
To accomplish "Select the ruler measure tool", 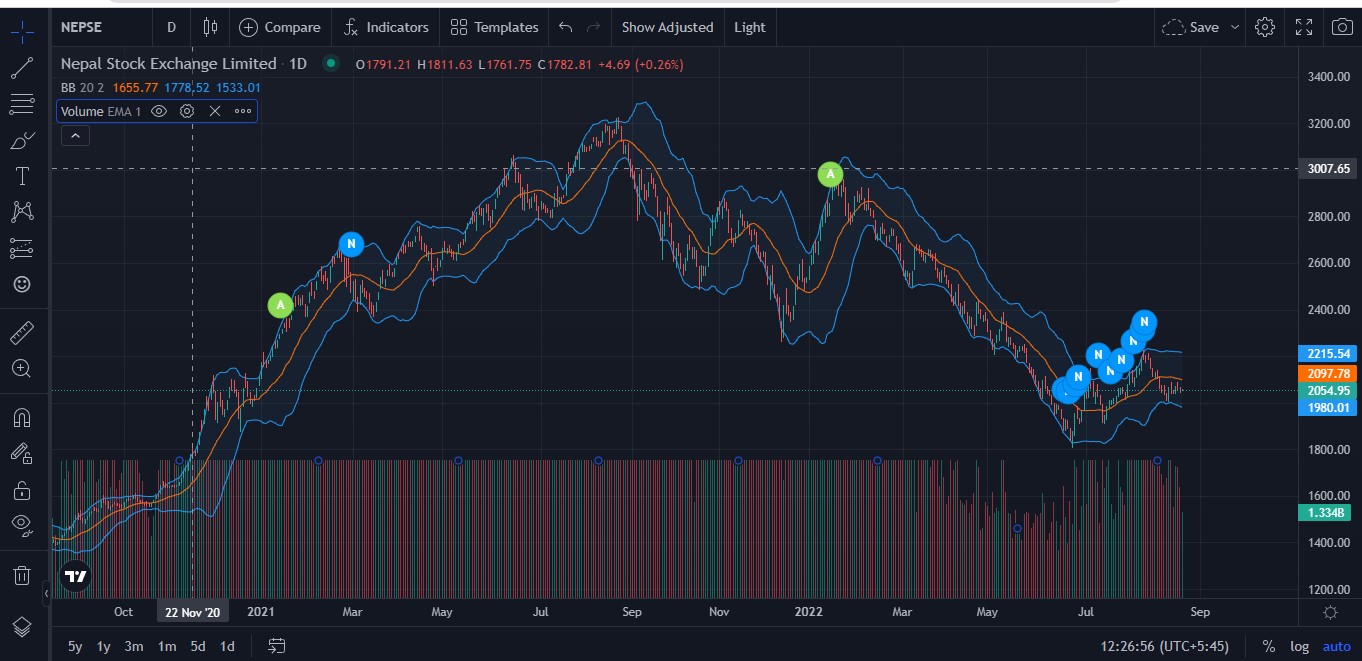I will pos(22,332).
